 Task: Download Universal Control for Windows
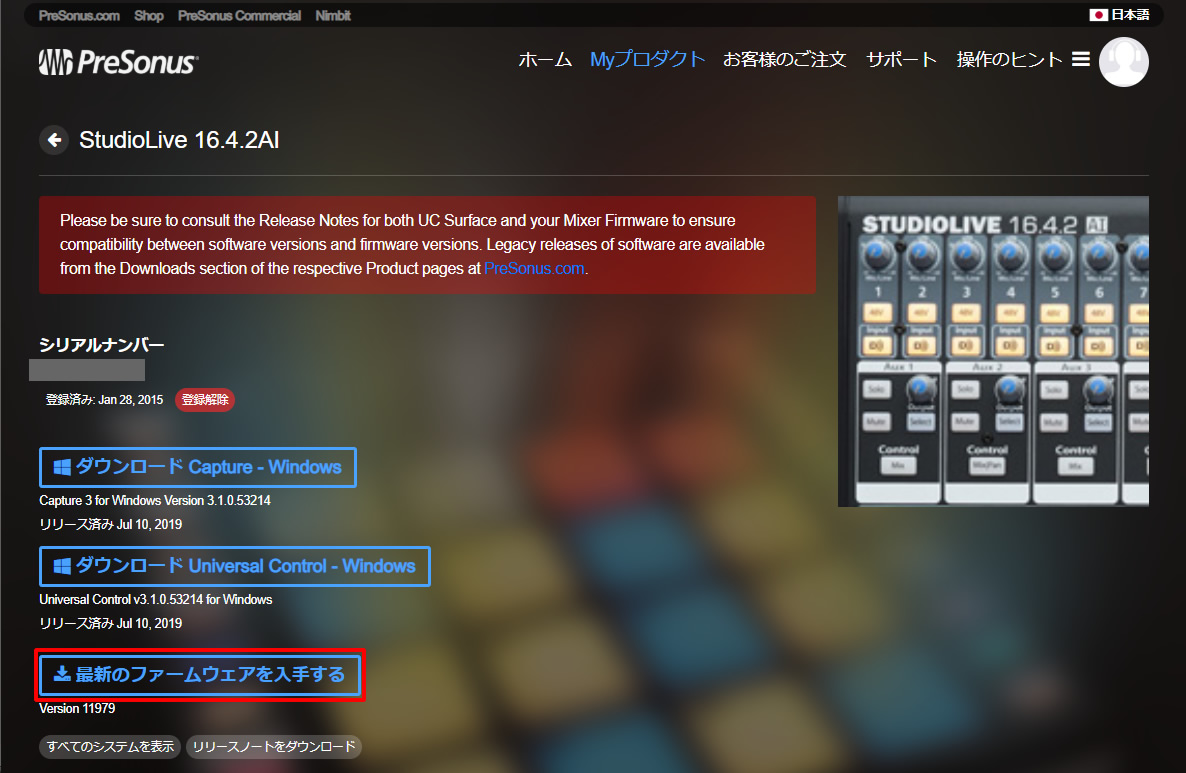point(235,566)
